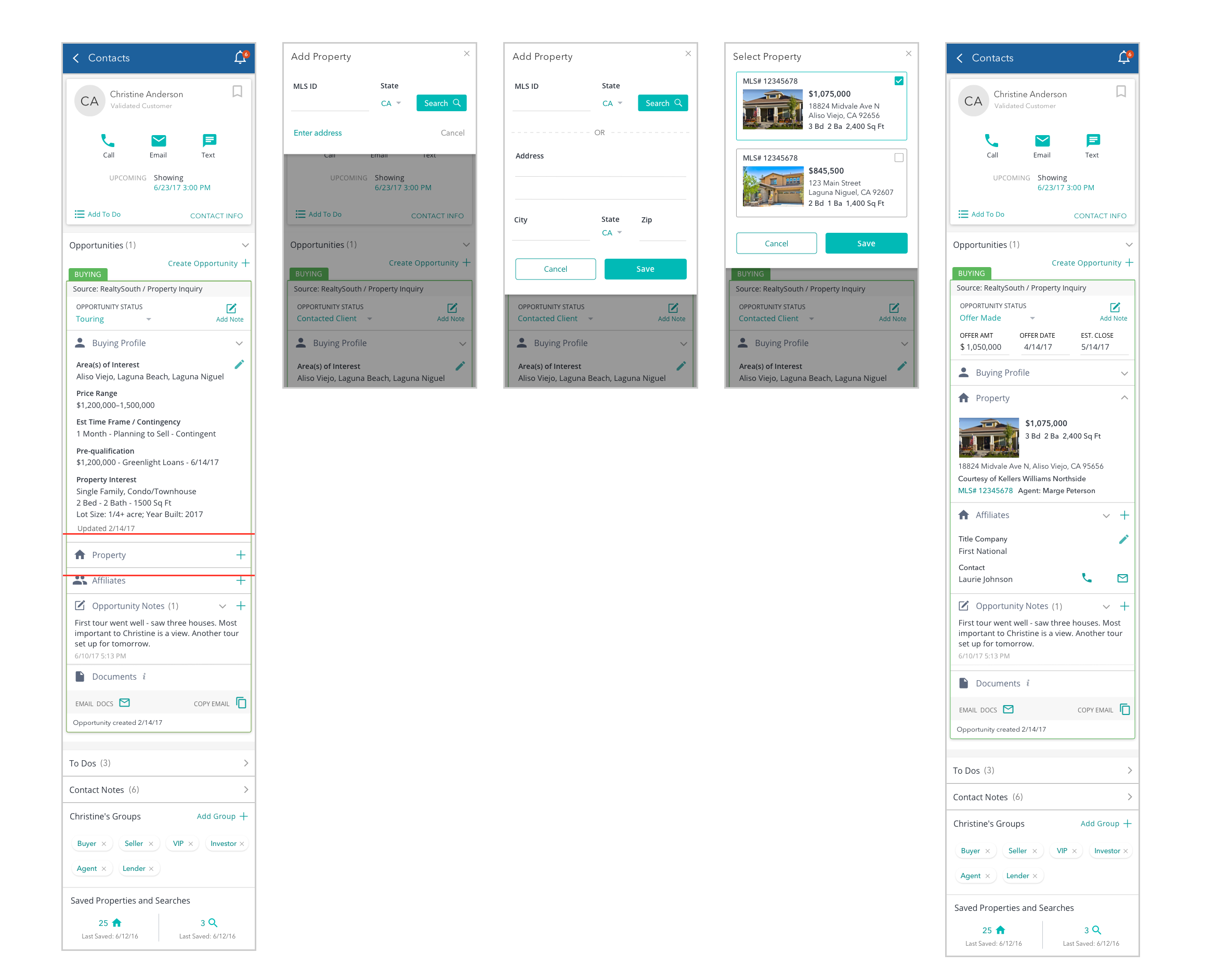Click MLS# 12345678 link in right screen
Image resolution: width=1217 pixels, height=980 pixels.
pos(985,491)
